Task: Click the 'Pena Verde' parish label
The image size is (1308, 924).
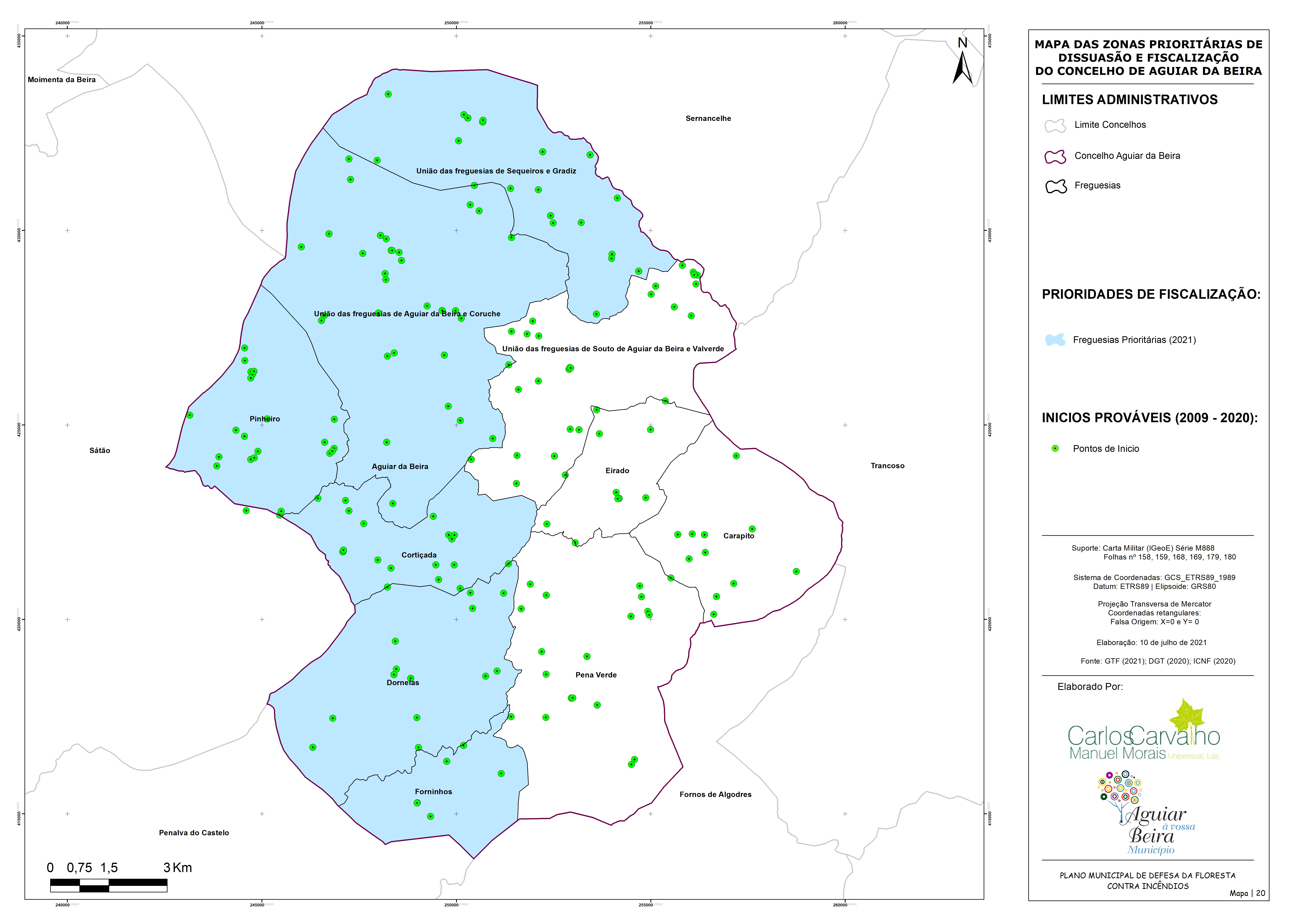Action: 596,675
